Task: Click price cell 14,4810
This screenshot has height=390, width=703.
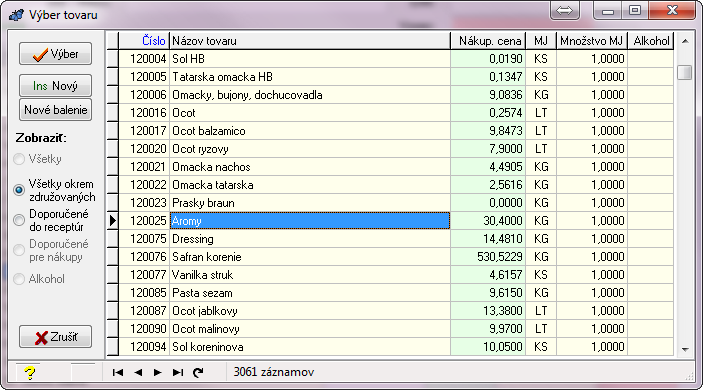Action: click(488, 238)
